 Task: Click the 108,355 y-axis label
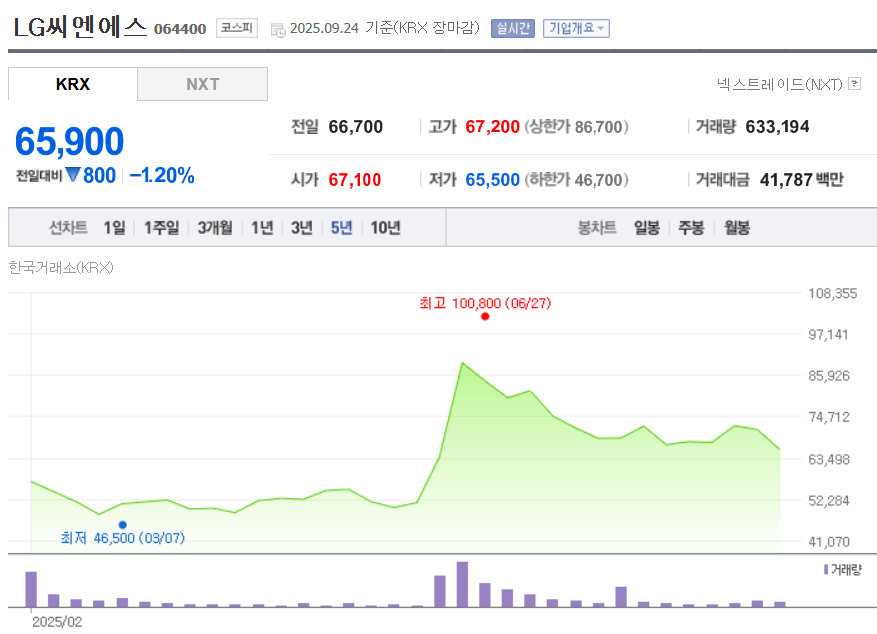point(832,293)
